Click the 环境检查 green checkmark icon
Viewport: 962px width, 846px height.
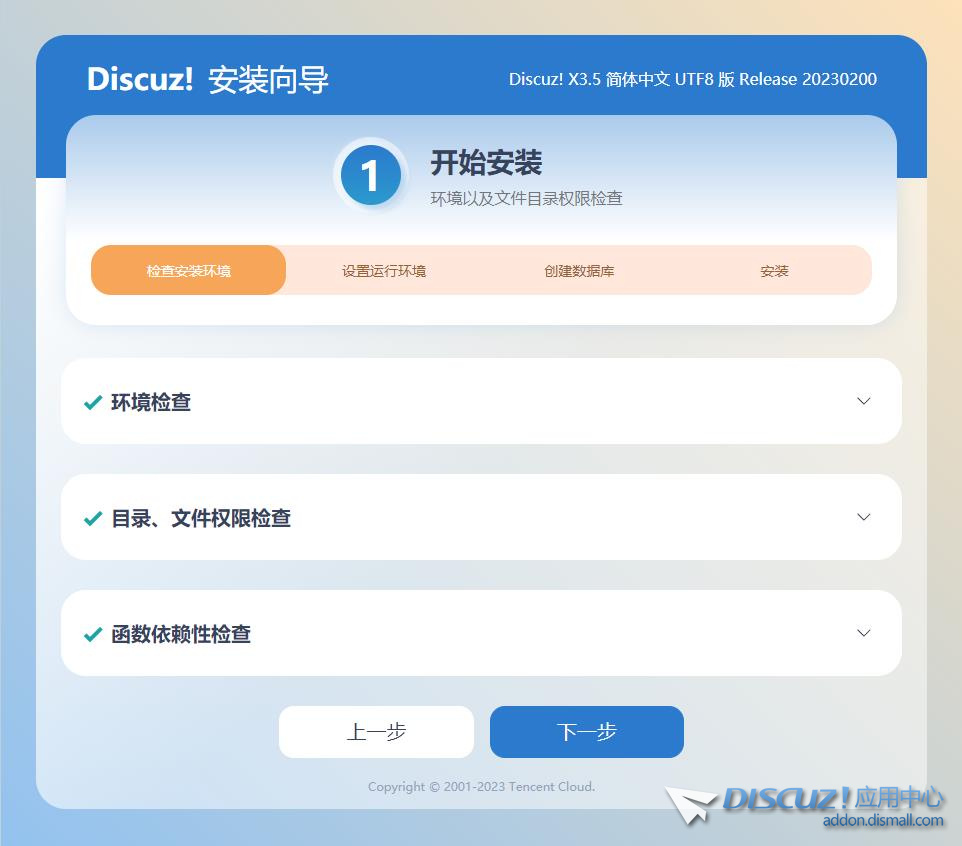(x=93, y=402)
